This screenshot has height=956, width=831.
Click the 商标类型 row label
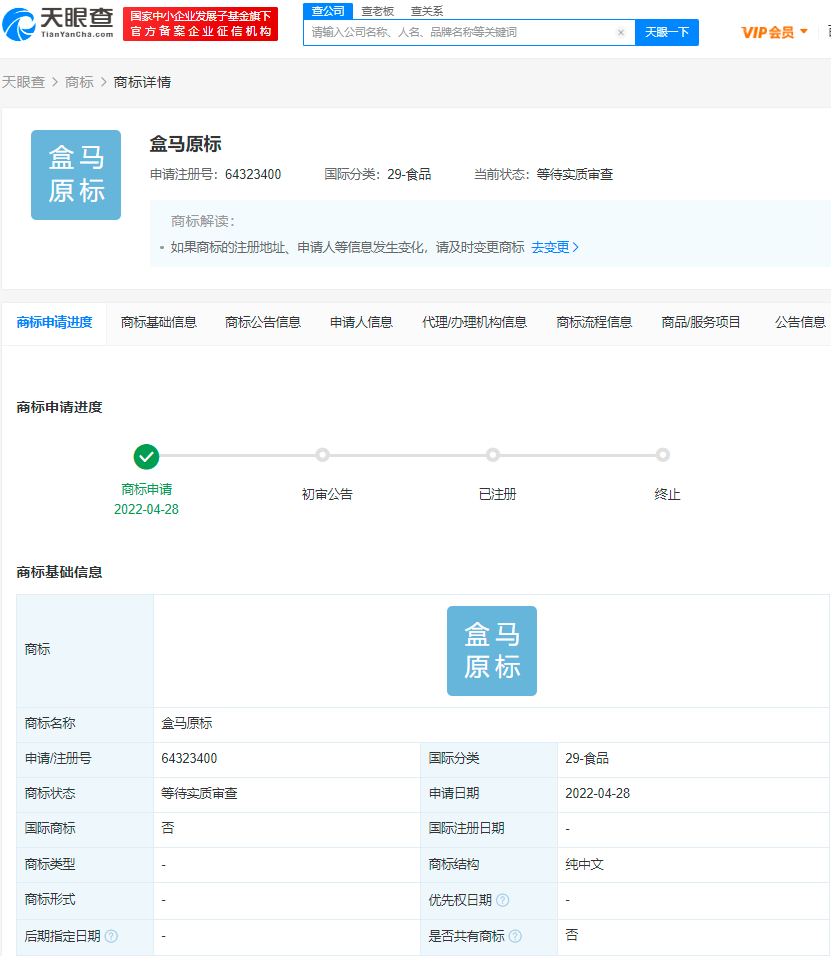pyautogui.click(x=50, y=865)
